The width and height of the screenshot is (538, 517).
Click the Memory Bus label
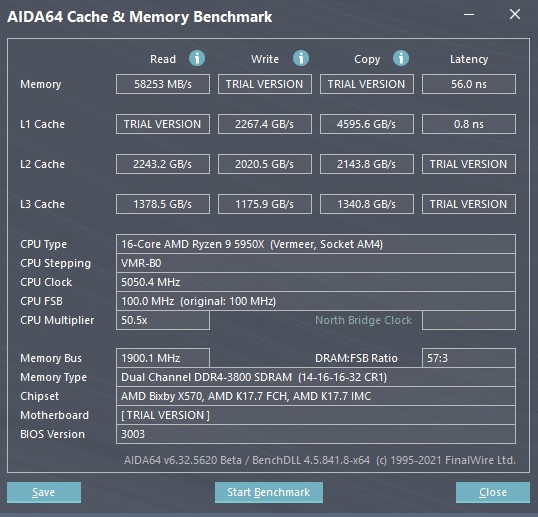coord(51,358)
